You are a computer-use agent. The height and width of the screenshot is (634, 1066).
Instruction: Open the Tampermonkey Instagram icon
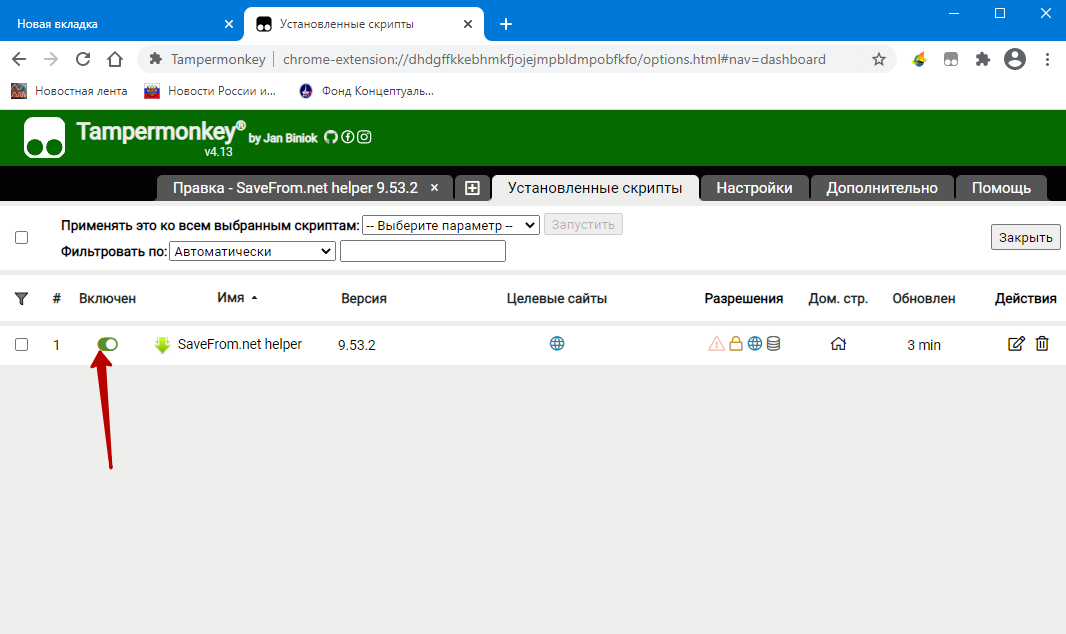tap(364, 137)
